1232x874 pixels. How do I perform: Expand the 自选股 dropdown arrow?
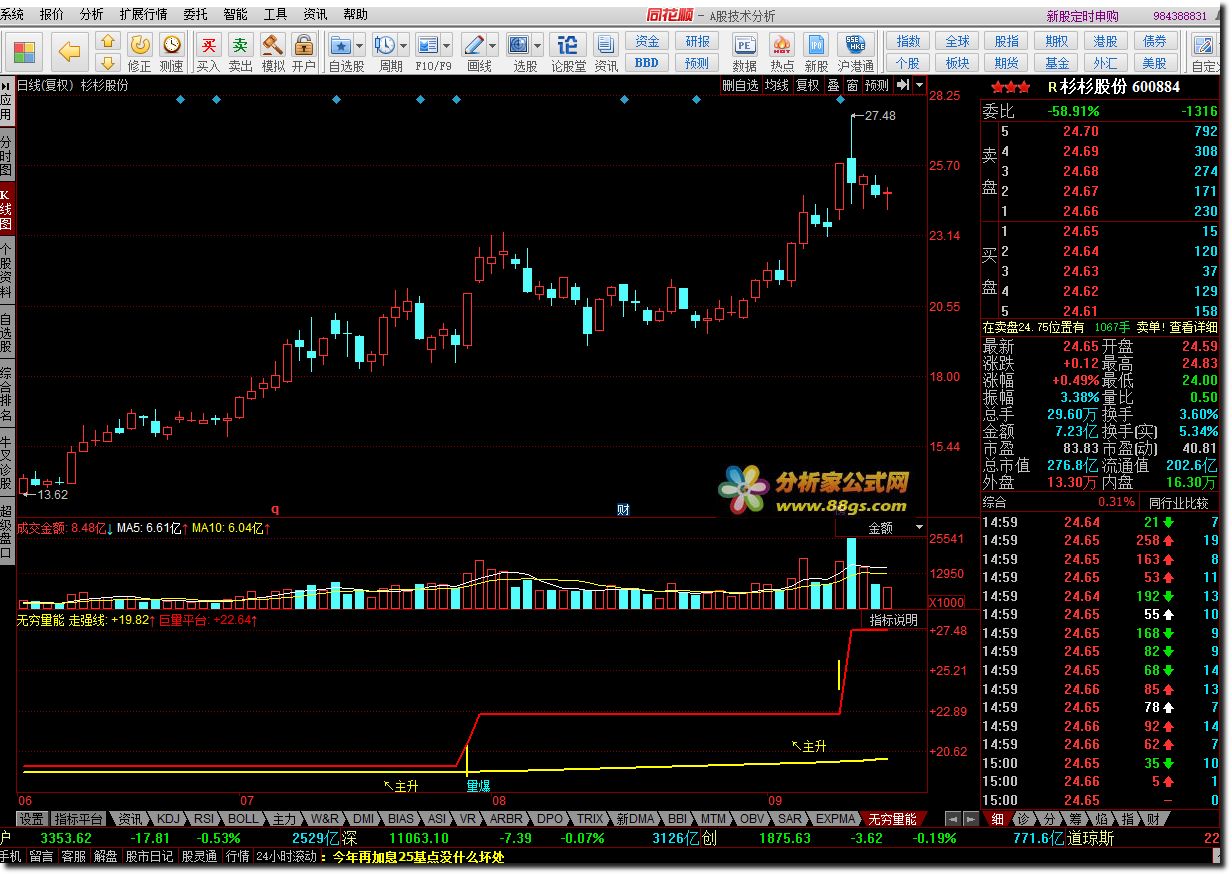point(359,46)
